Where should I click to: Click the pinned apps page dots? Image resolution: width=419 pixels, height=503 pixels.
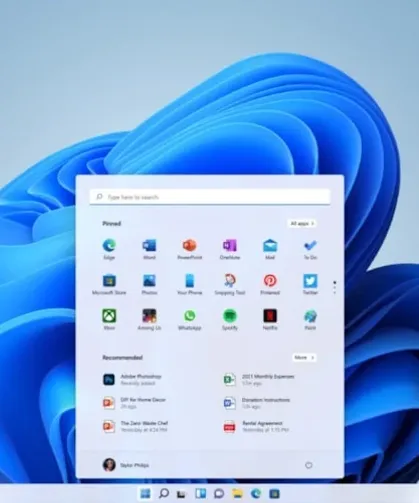335,287
